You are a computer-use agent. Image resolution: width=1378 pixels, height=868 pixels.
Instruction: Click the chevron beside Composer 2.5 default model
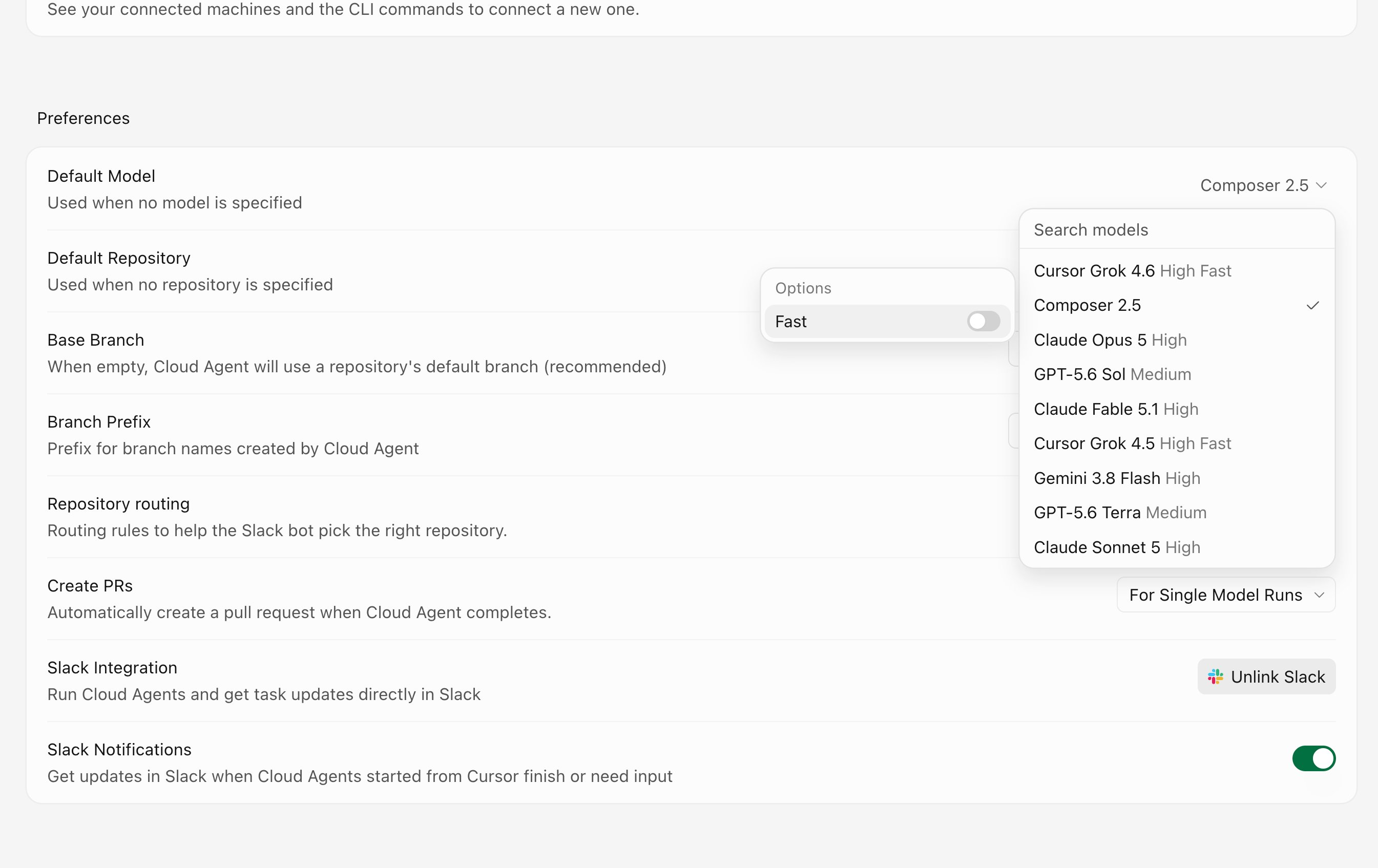coord(1321,185)
